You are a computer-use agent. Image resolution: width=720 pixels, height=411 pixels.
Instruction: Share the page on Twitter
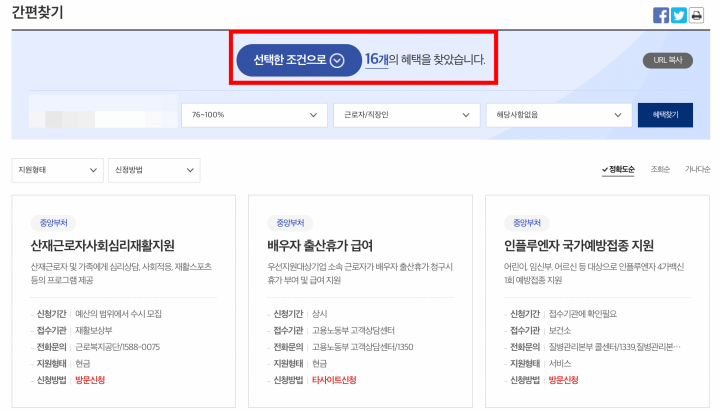tap(679, 15)
